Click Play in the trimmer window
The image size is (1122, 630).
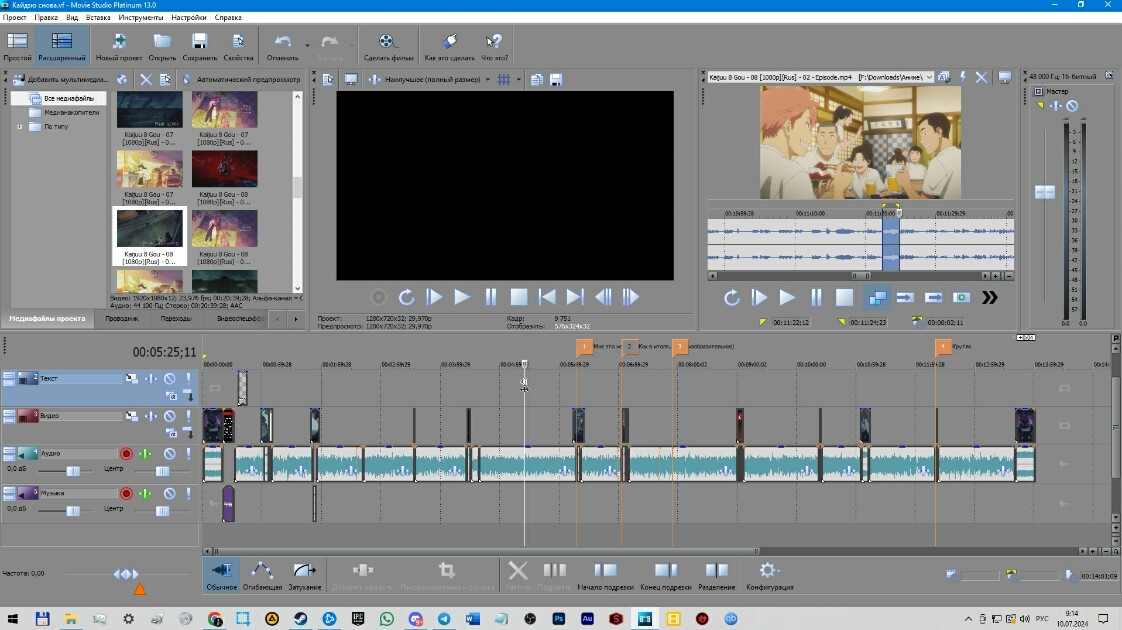pos(787,297)
